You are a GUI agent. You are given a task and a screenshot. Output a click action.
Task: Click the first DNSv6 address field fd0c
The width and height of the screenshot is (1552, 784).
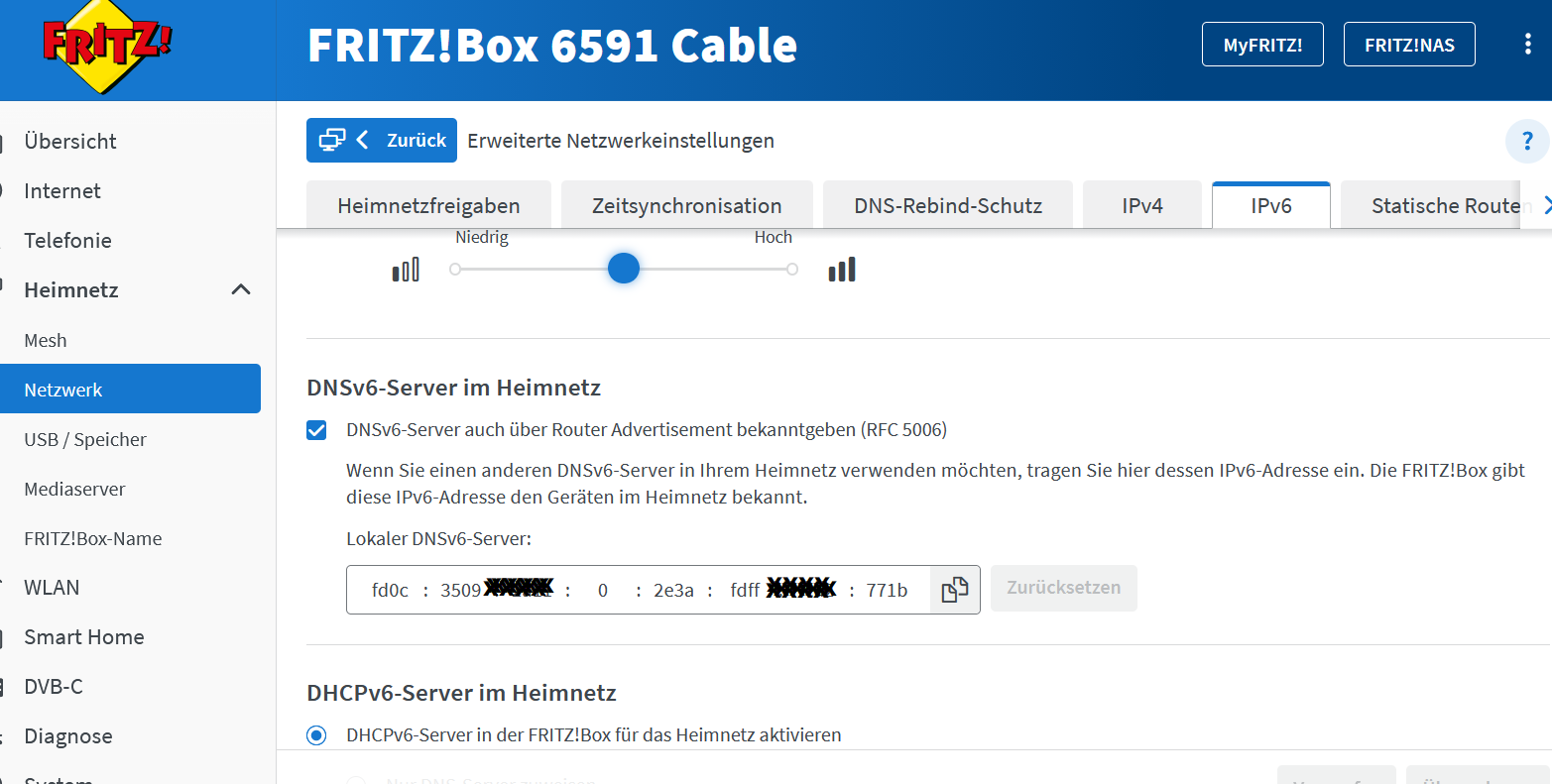390,591
